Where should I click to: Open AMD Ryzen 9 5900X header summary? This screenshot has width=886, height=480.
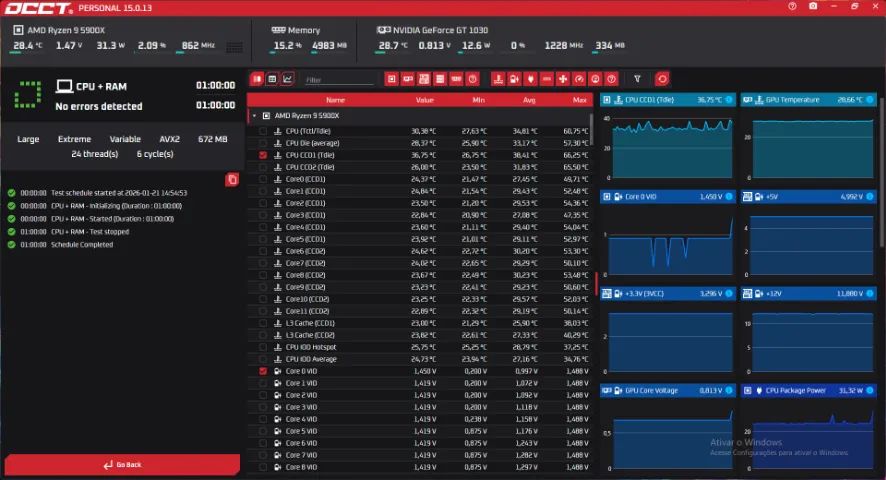click(x=66, y=30)
